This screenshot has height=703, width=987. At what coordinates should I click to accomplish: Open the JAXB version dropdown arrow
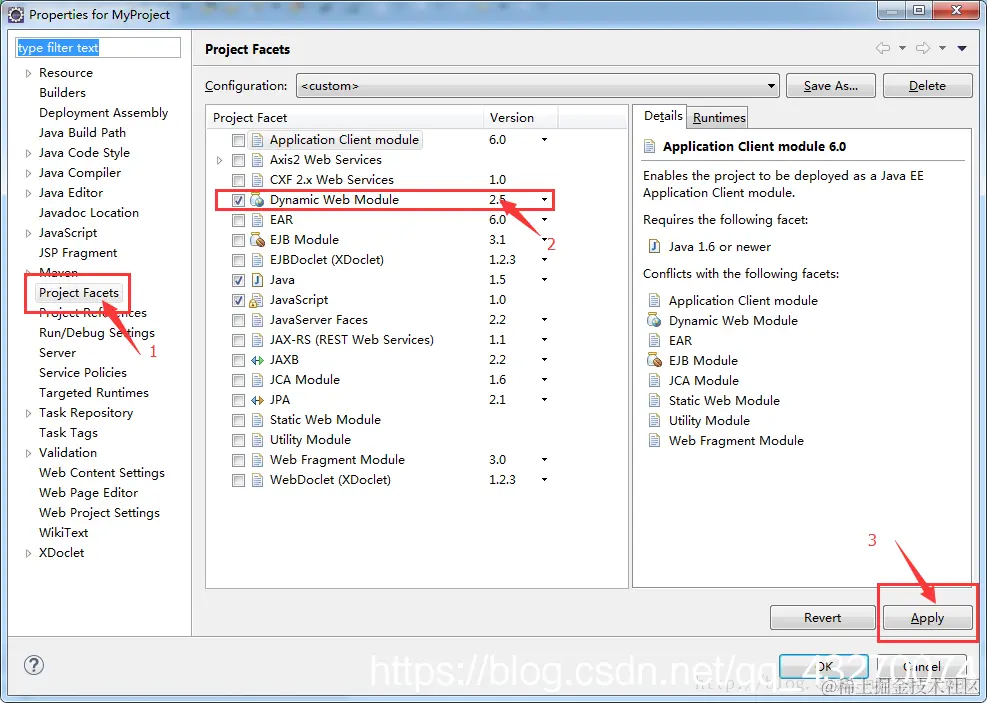544,359
